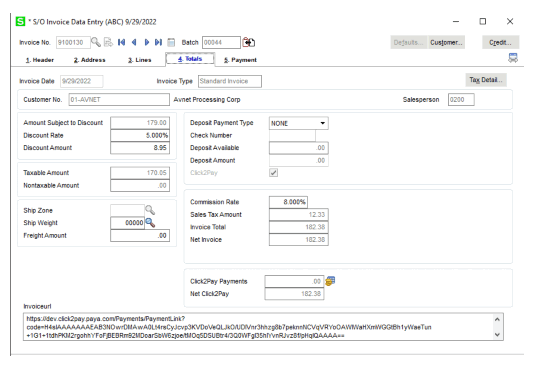
Task: Jump to the last invoice record
Action: (158, 42)
